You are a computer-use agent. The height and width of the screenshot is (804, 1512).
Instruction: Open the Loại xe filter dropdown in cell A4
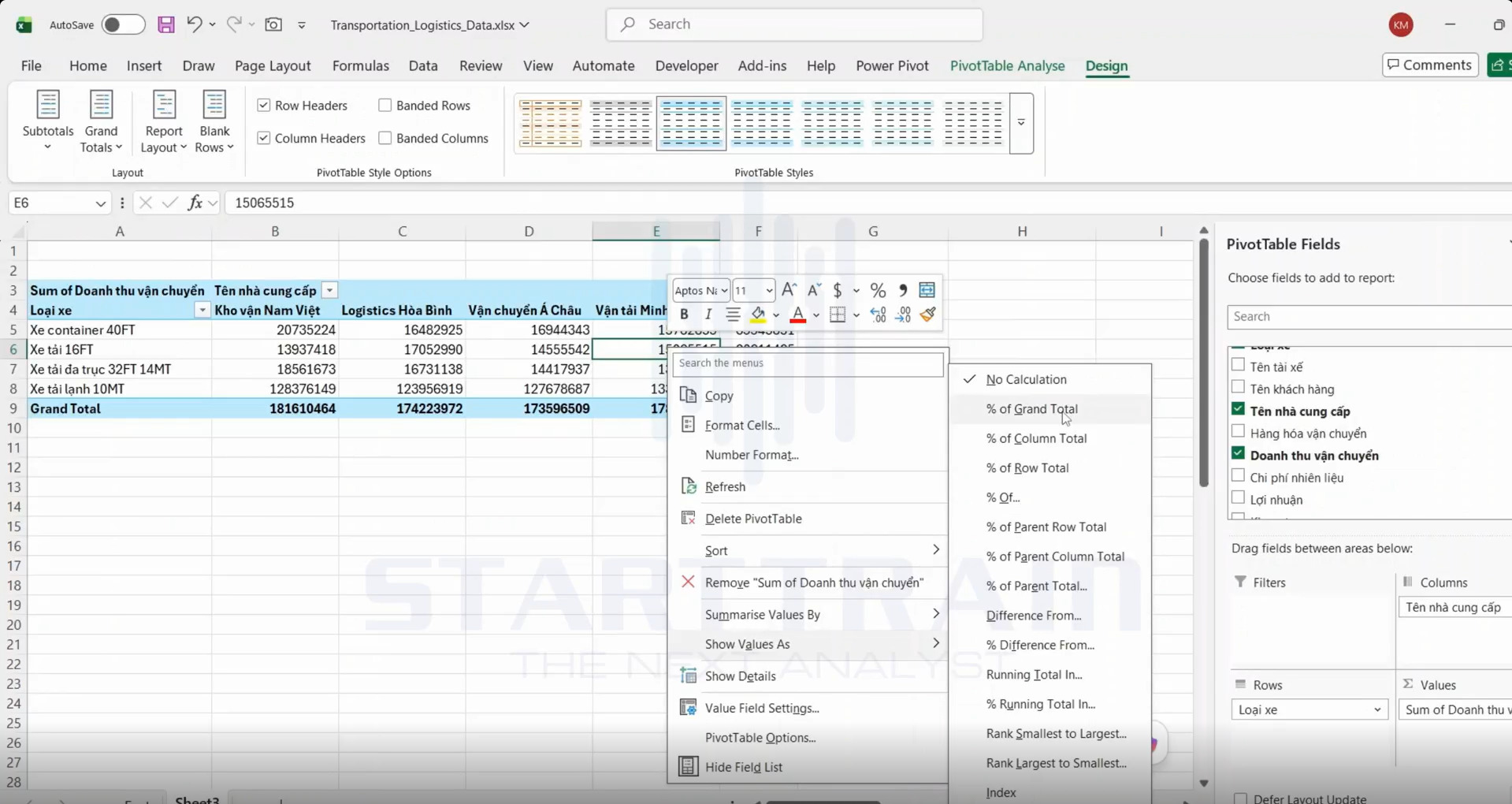(x=202, y=311)
